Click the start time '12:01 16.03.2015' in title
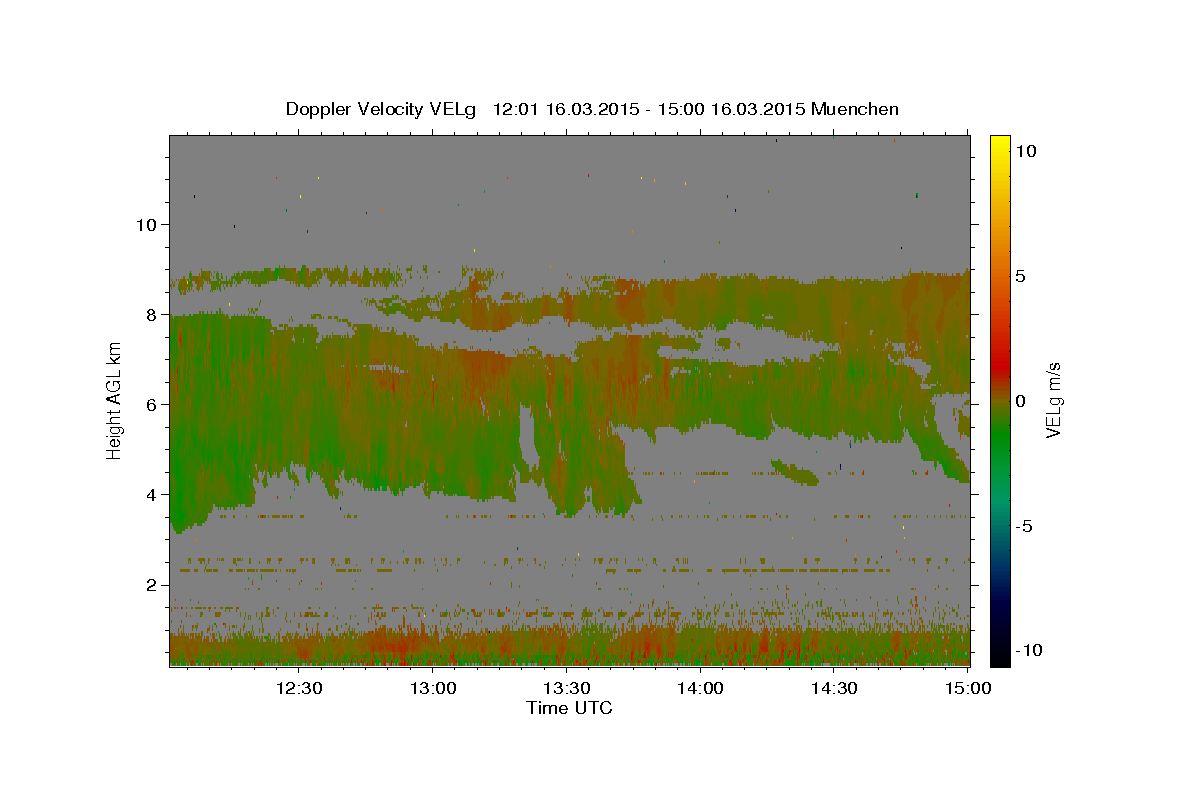Viewport: 1200px width, 800px height. [566, 109]
